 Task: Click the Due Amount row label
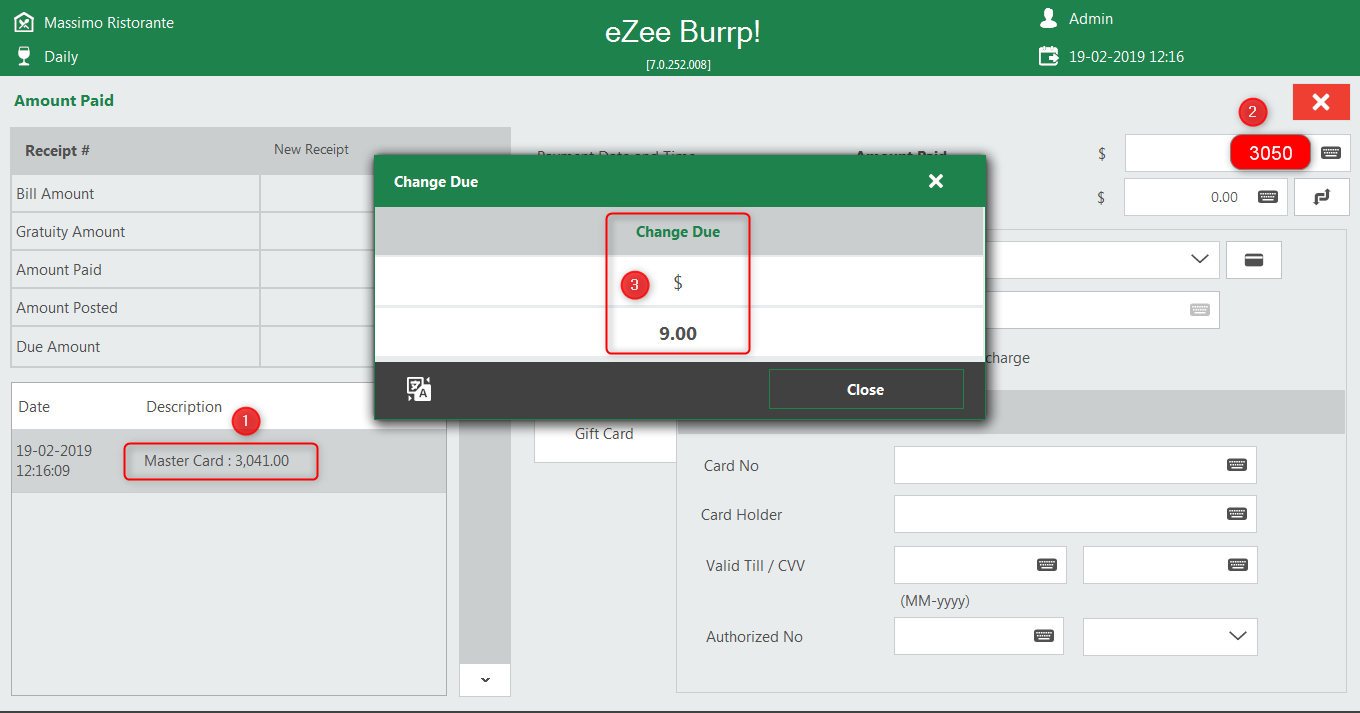pos(58,347)
